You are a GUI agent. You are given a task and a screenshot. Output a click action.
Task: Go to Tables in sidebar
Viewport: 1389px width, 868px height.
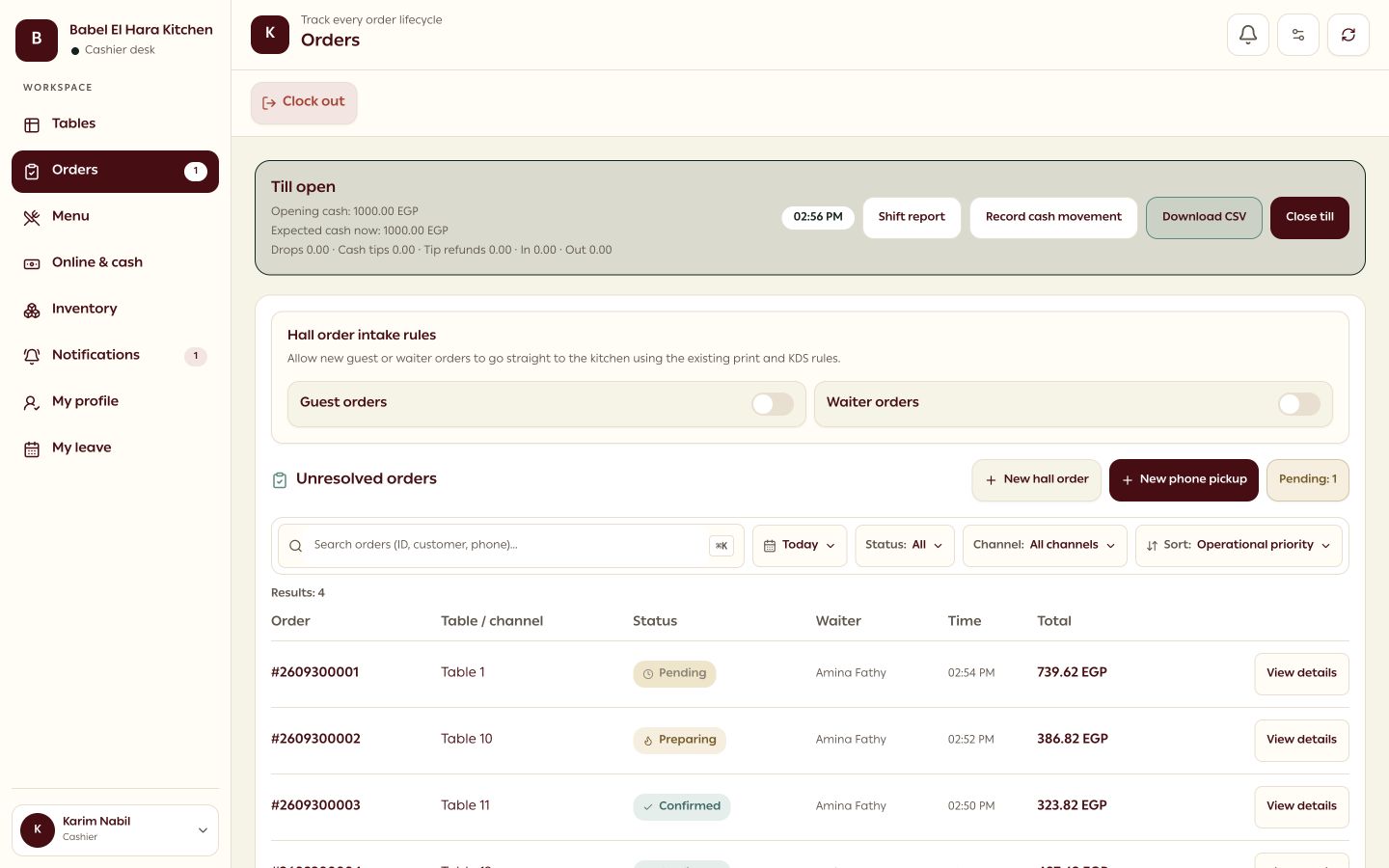(x=115, y=124)
